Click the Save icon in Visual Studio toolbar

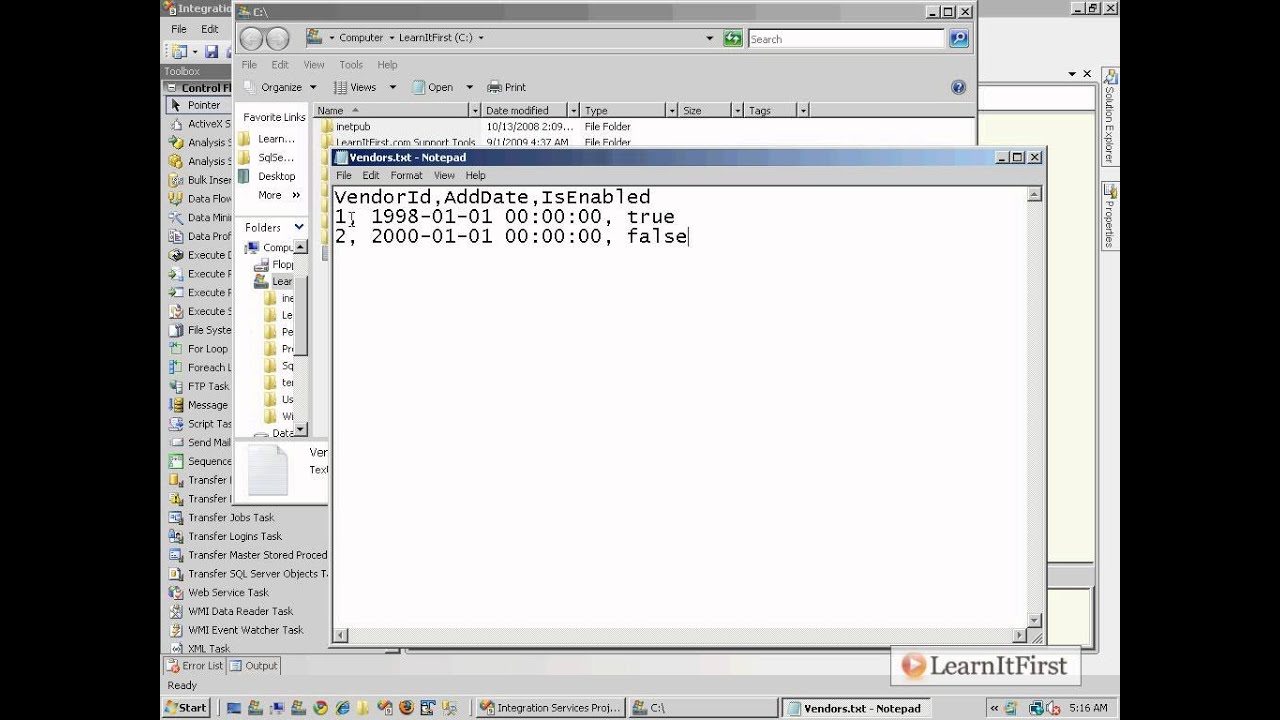(x=212, y=51)
